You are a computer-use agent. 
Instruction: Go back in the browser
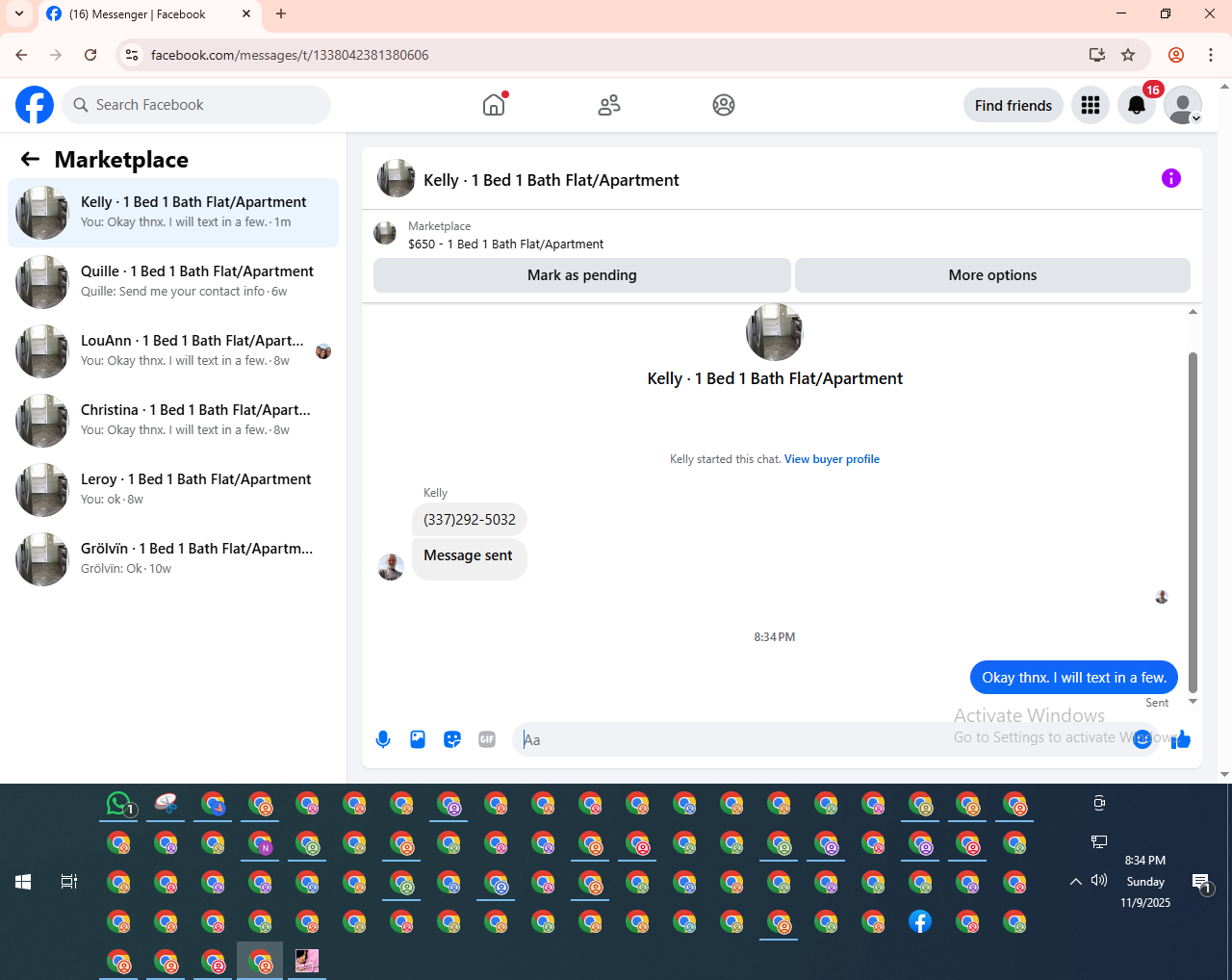(21, 55)
